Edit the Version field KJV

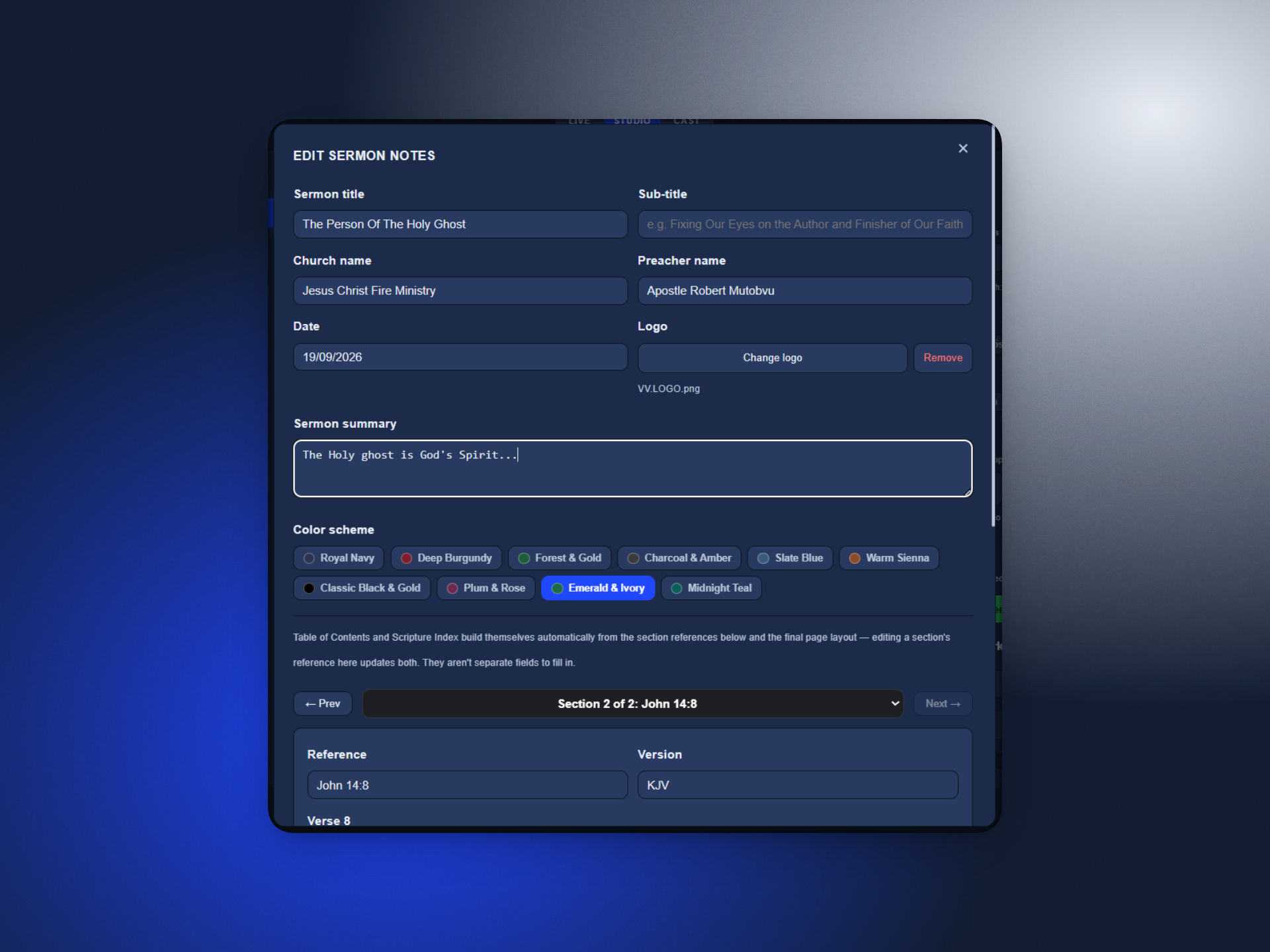click(x=798, y=785)
